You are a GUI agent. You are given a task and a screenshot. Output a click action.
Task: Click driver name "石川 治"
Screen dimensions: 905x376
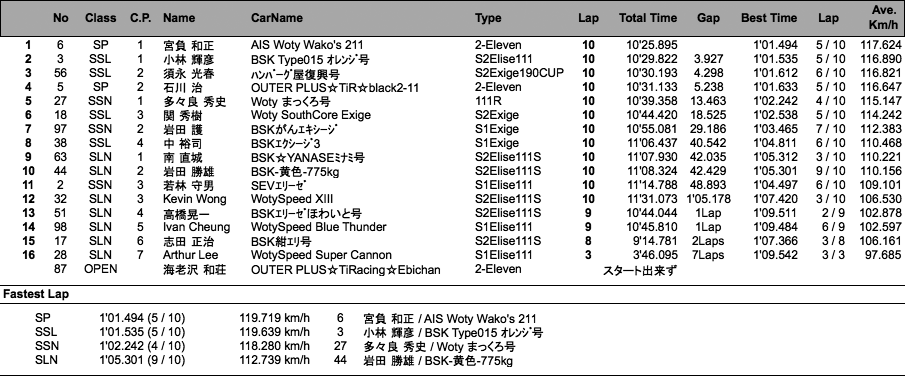[183, 87]
